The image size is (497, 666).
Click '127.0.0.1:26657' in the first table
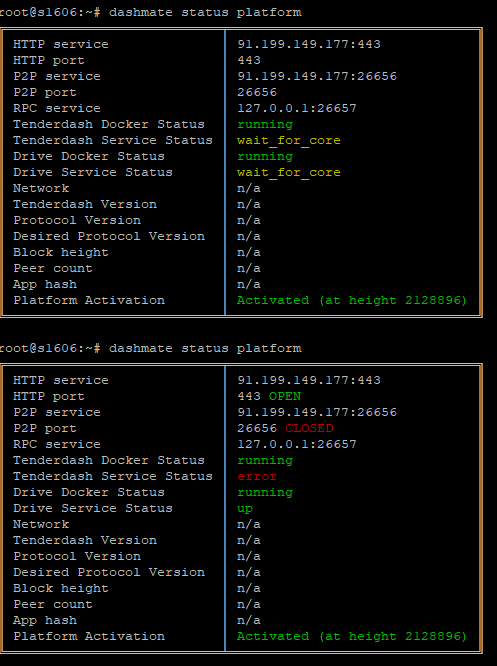tap(297, 108)
